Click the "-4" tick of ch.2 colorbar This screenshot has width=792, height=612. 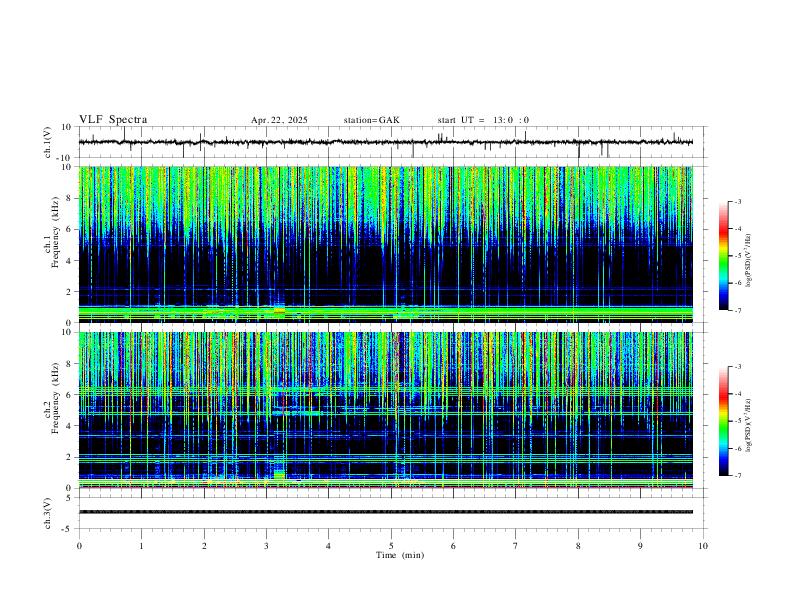pos(737,394)
